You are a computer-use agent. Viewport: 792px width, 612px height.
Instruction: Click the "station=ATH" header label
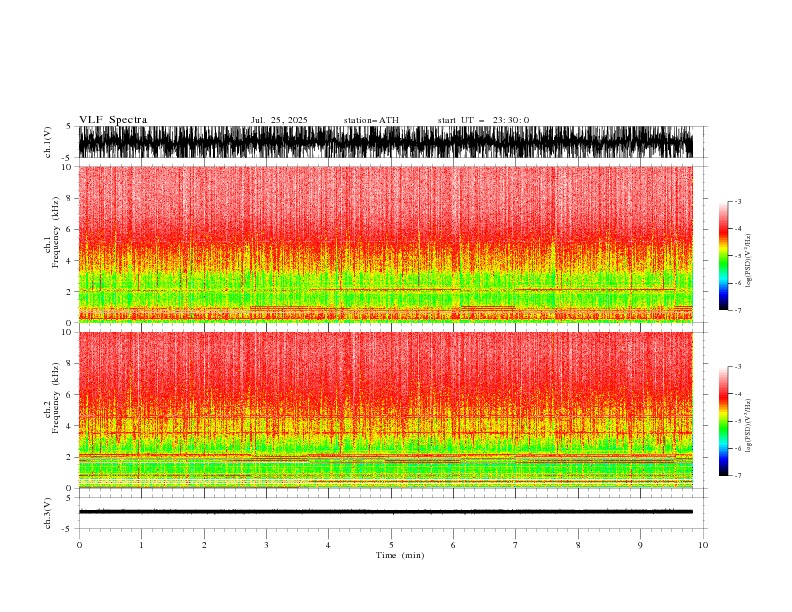[371, 120]
